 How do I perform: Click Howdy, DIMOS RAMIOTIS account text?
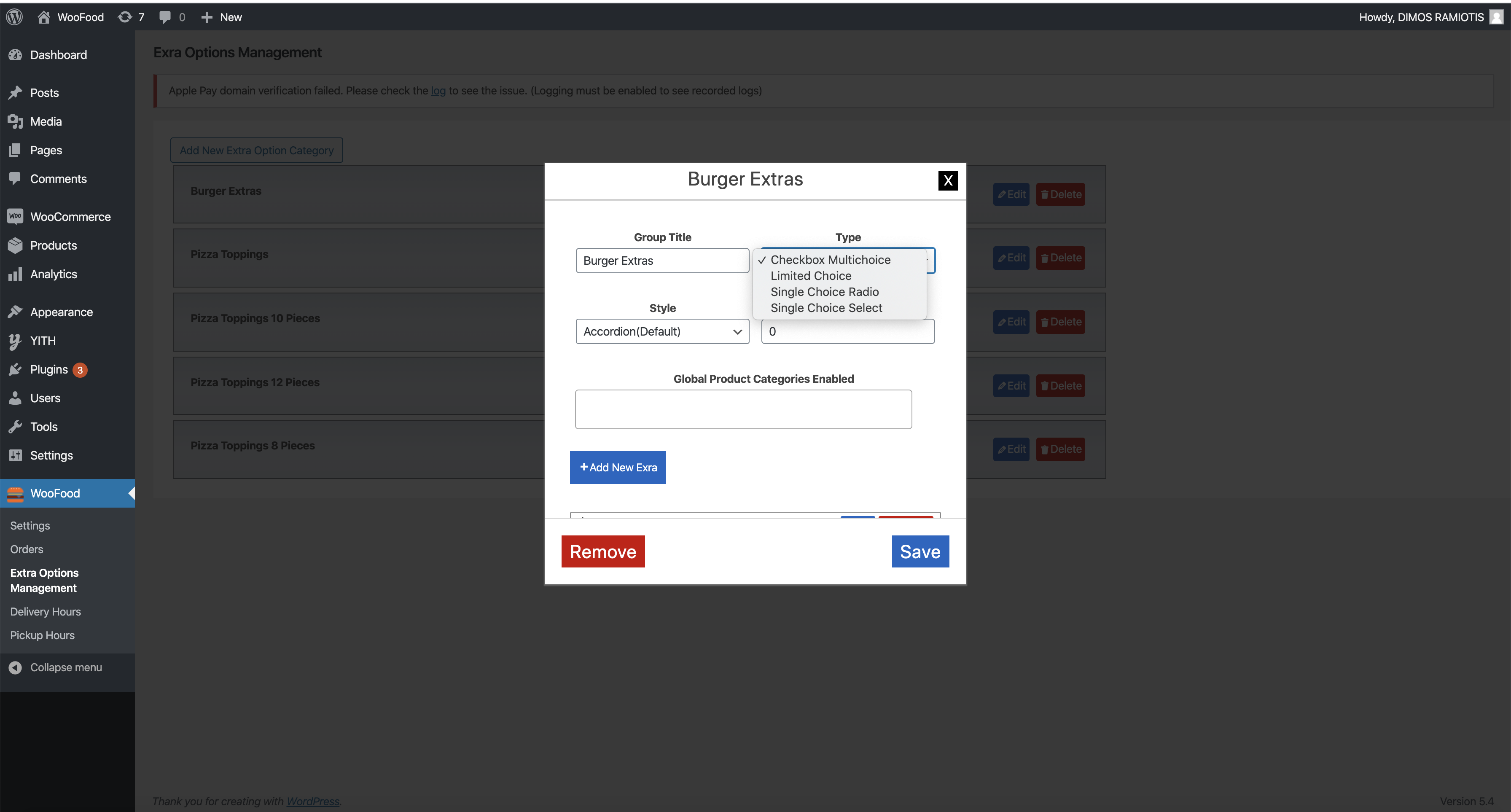click(1421, 17)
